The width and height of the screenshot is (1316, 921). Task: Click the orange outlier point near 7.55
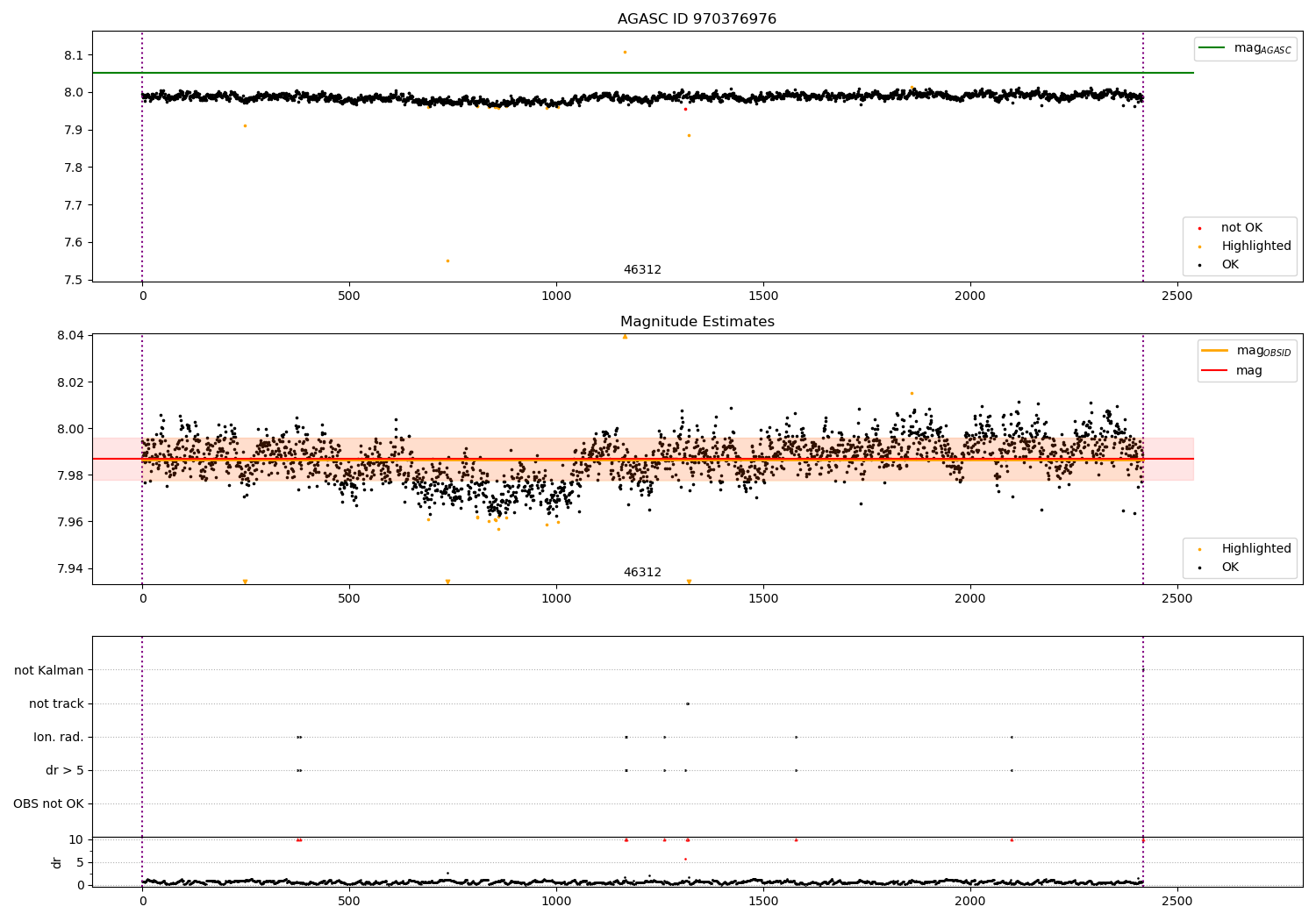point(447,261)
